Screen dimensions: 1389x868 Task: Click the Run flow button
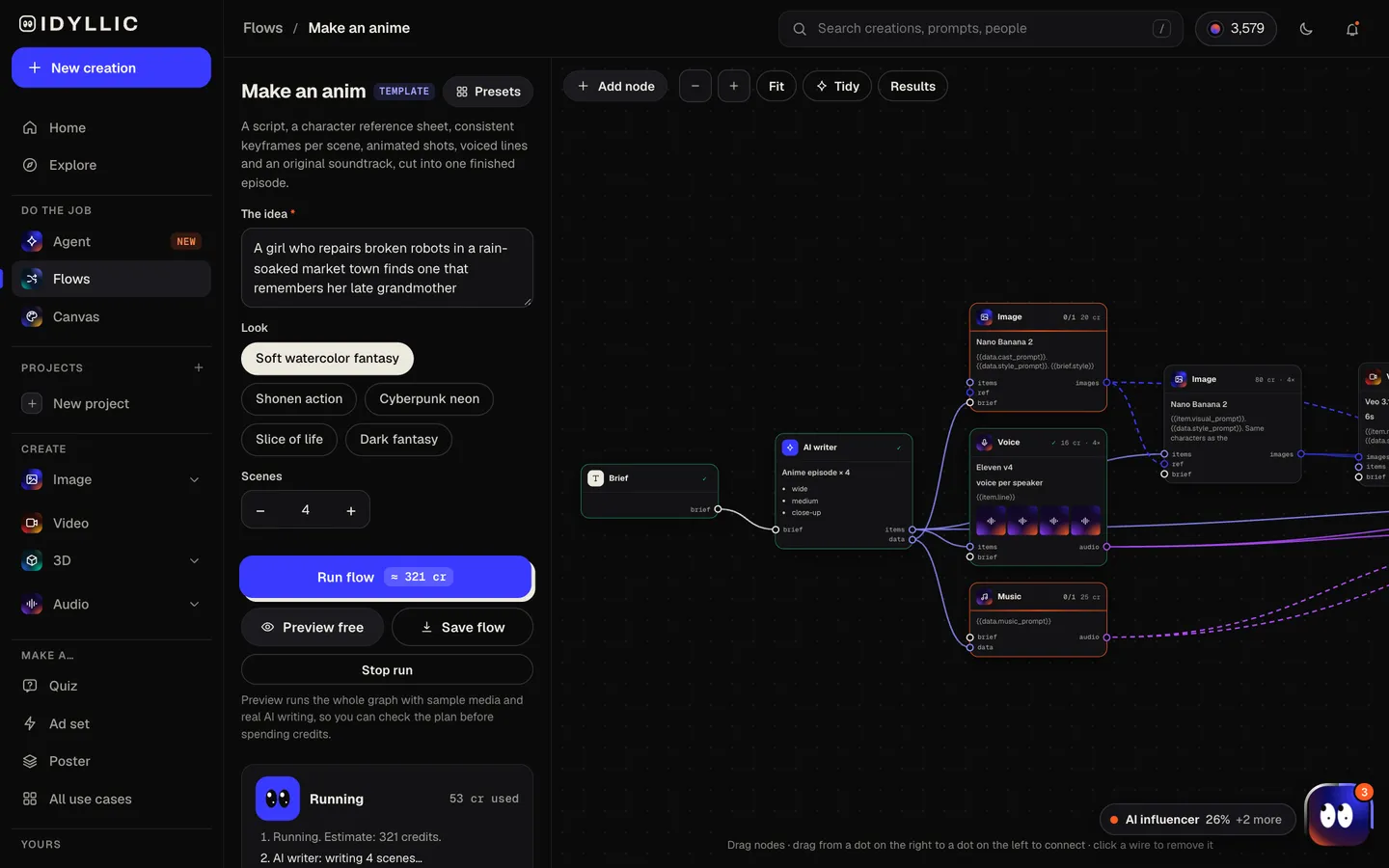tap(385, 577)
